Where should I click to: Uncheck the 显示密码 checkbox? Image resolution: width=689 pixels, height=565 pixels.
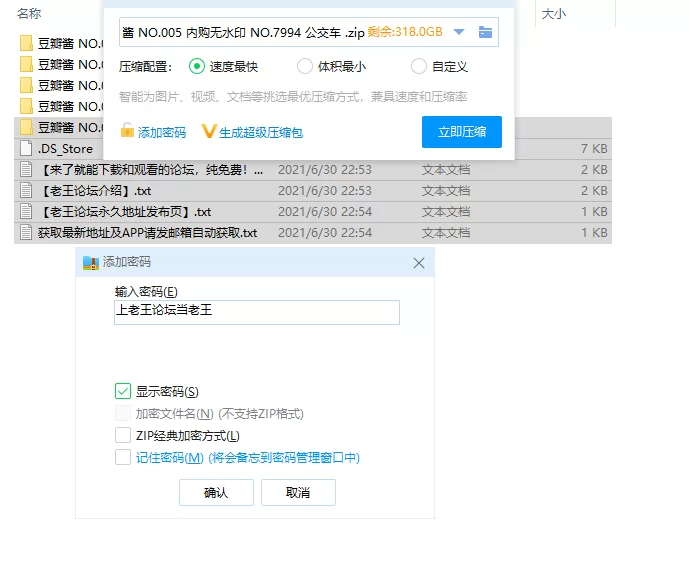tap(123, 392)
